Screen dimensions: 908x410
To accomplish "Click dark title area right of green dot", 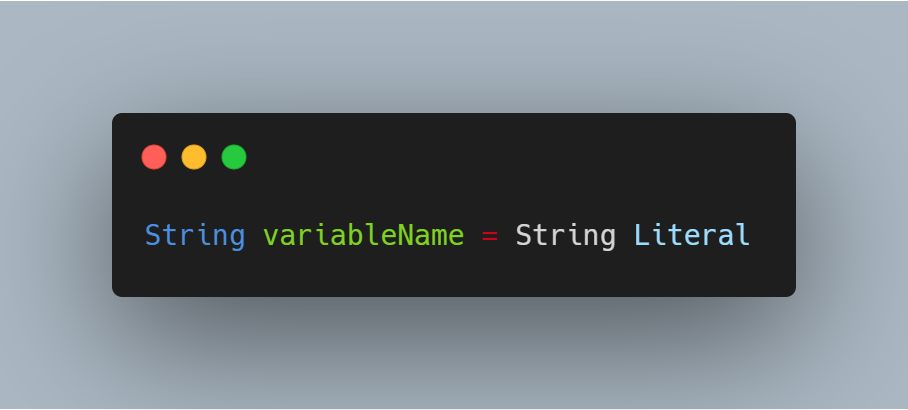I will (x=500, y=157).
